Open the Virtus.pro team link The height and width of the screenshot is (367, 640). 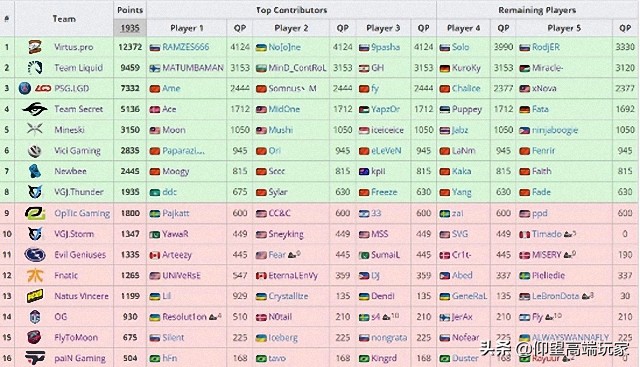pos(74,47)
